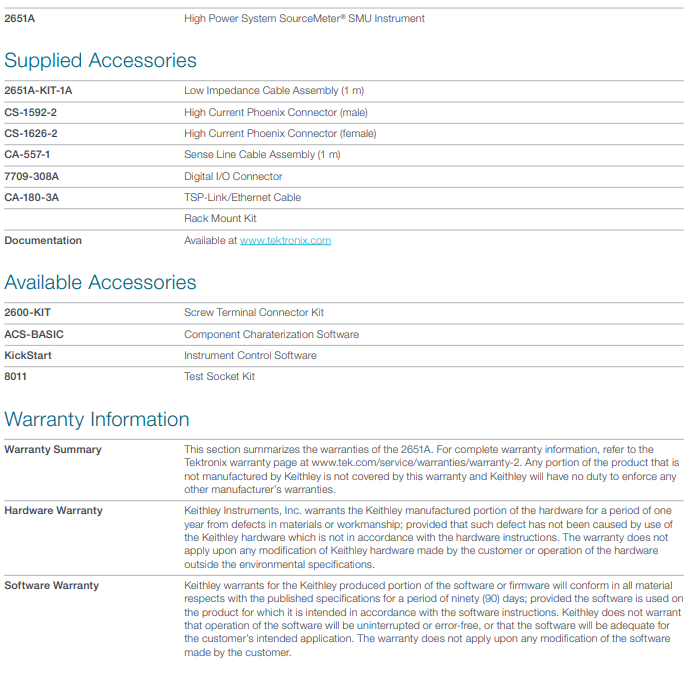This screenshot has height=674, width=690.
Task: Click the Hardware Warranty paragraph text
Action: (429, 538)
